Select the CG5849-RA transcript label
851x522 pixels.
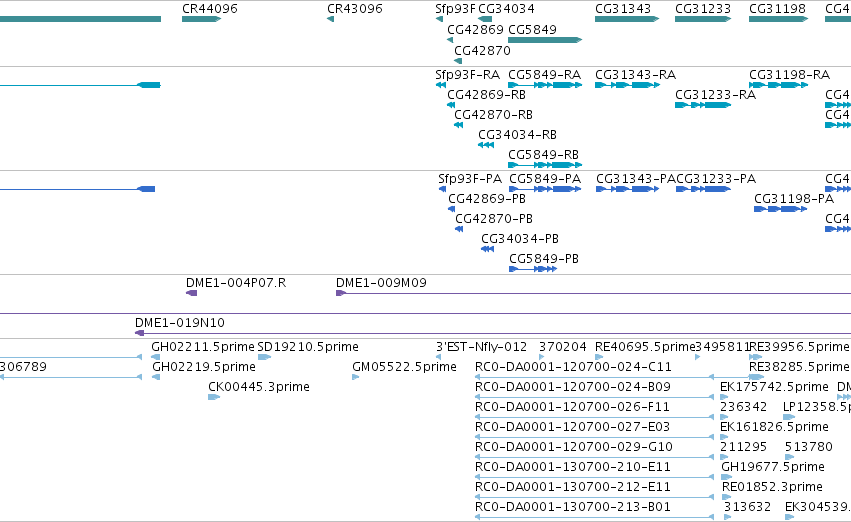pos(544,74)
